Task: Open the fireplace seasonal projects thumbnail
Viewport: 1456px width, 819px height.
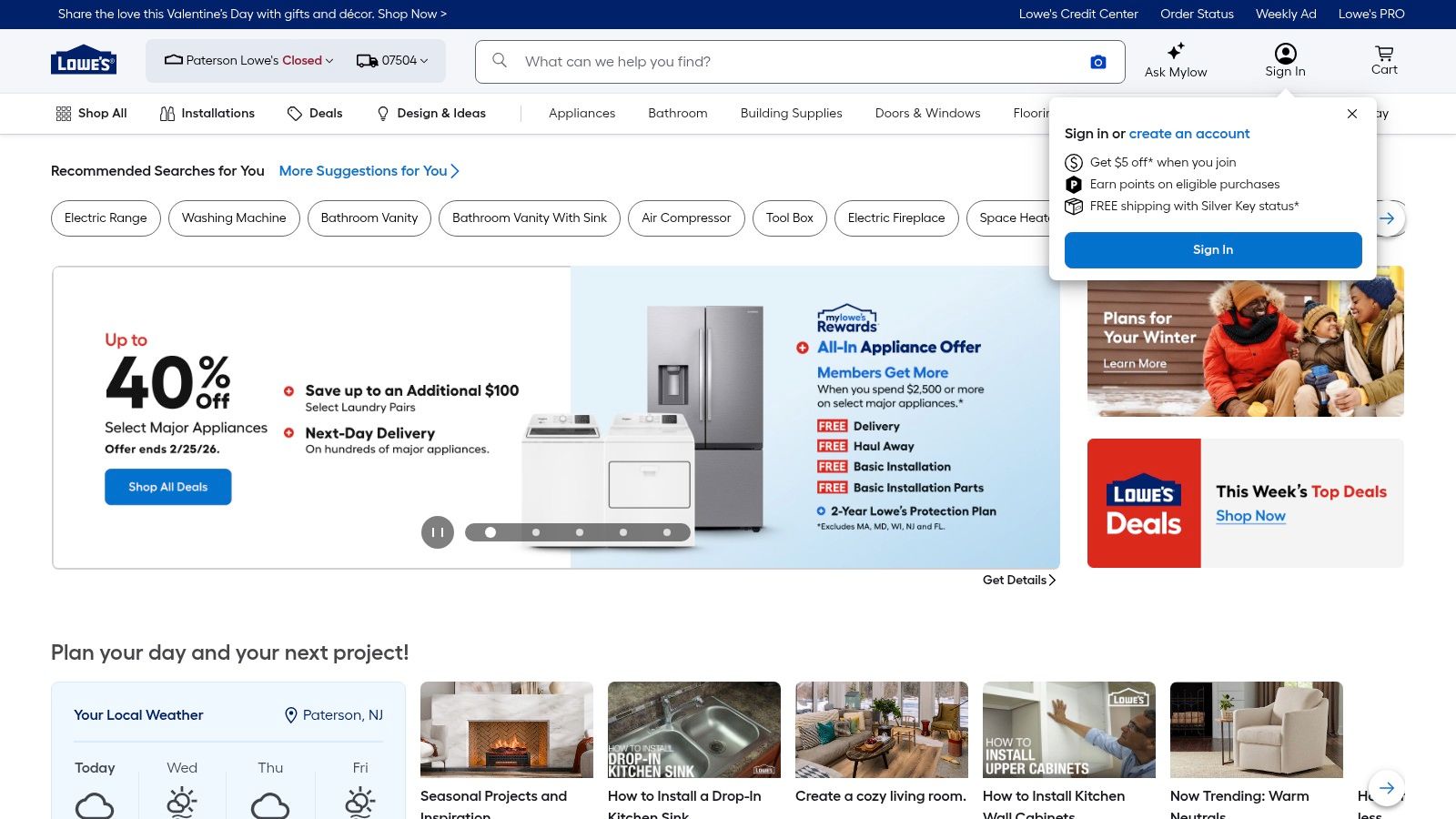Action: click(x=507, y=730)
